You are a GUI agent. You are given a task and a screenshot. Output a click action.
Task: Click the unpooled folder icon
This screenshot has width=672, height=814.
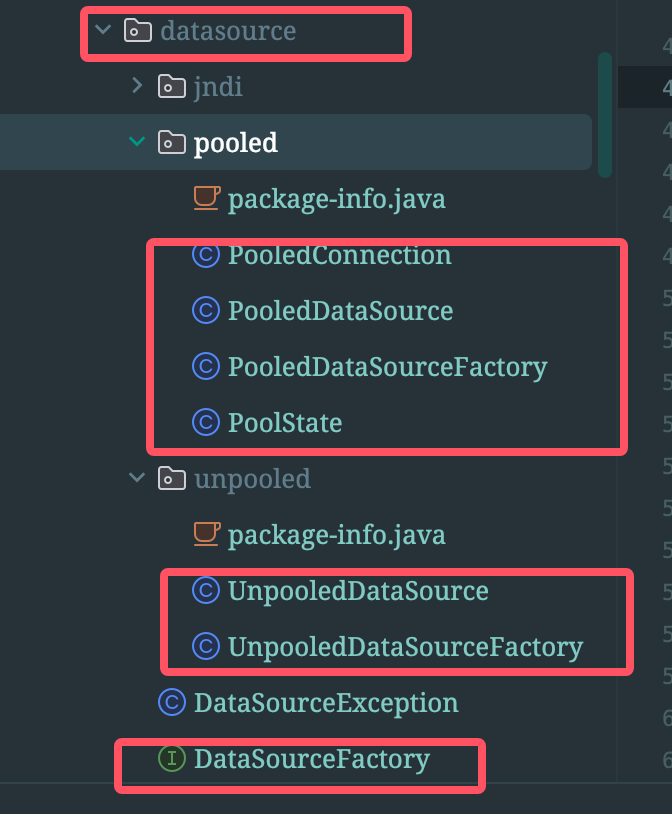172,478
